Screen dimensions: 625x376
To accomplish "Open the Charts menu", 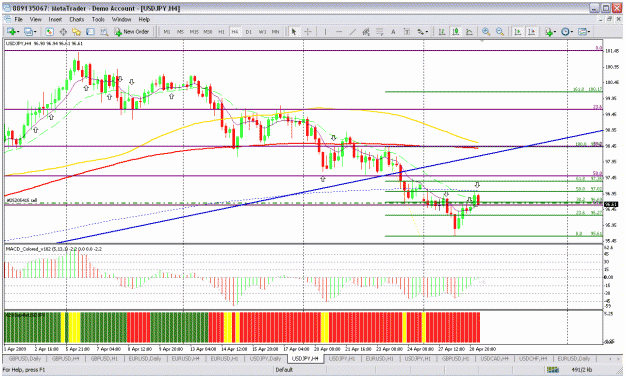I will point(77,19).
